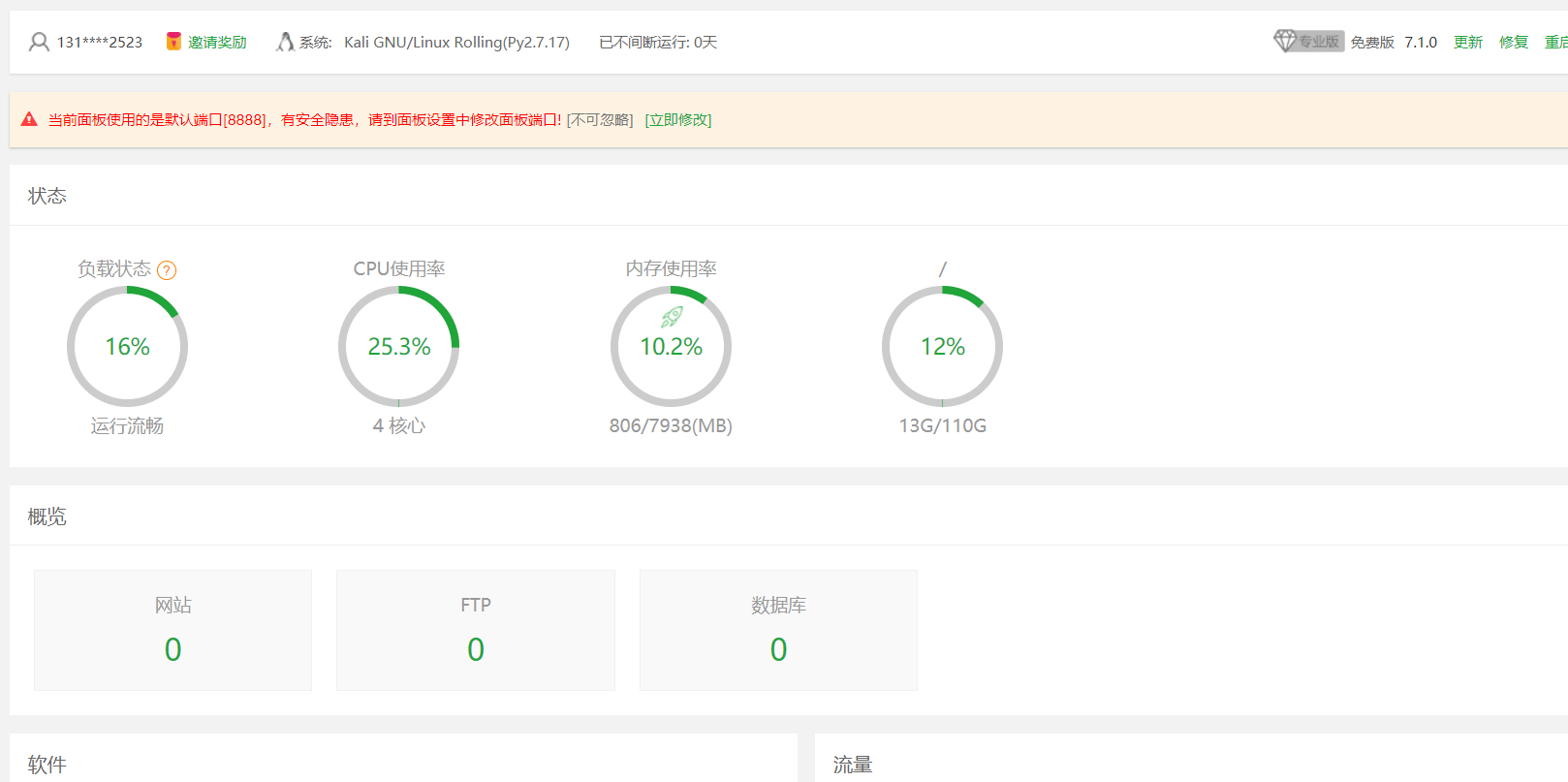This screenshot has height=782, width=1568.
Task: Click the 已不间断运行: 0天 uptime text
Action: click(658, 43)
